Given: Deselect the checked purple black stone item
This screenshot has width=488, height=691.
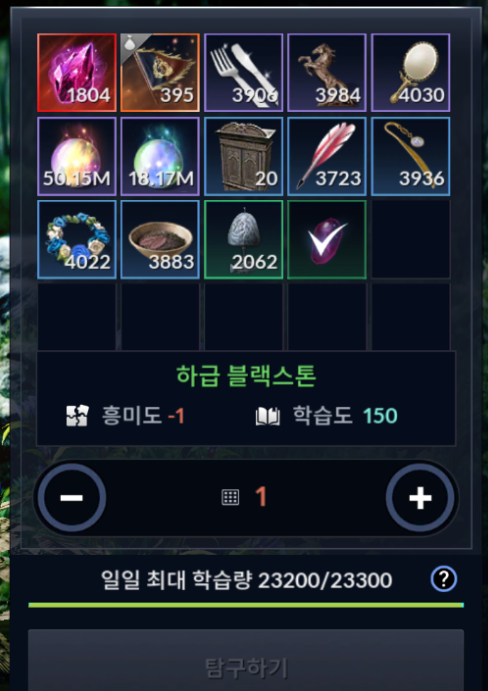Looking at the screenshot, I should [327, 239].
